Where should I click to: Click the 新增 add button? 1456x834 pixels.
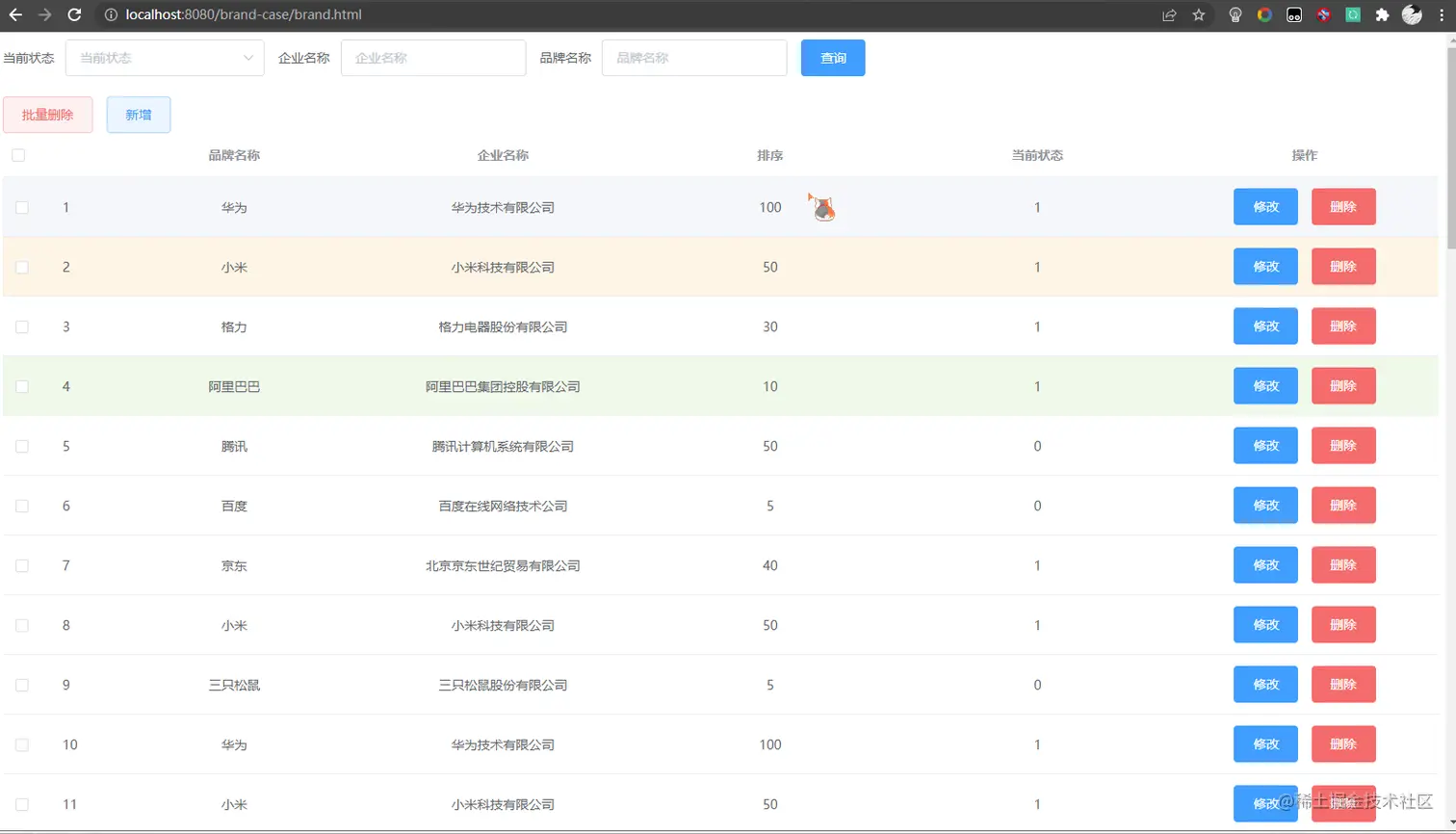coord(139,115)
